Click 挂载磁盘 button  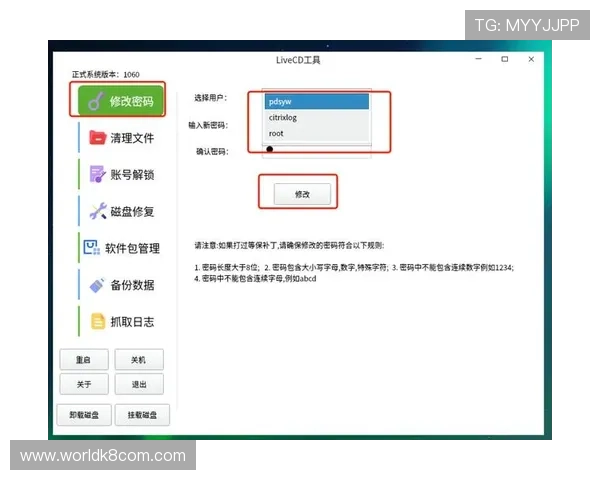pos(142,415)
